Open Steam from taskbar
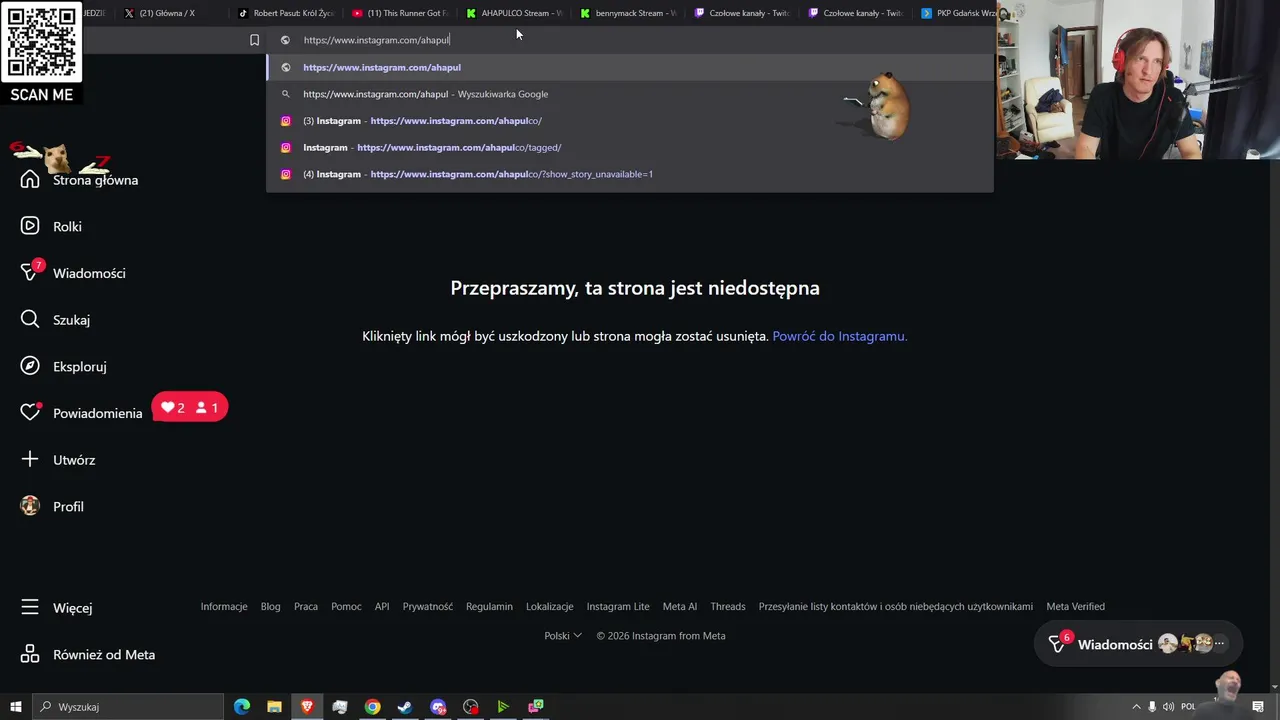This screenshot has width=1280, height=720. [x=405, y=707]
